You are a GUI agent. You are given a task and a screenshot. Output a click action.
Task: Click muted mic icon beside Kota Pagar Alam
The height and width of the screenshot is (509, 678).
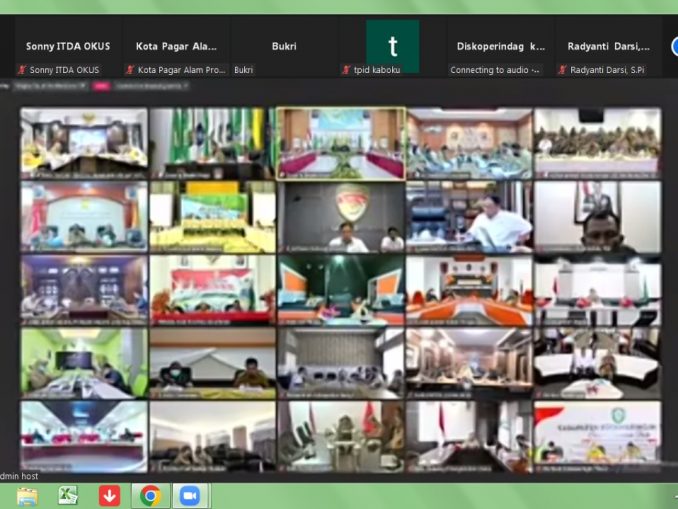pyautogui.click(x=130, y=70)
